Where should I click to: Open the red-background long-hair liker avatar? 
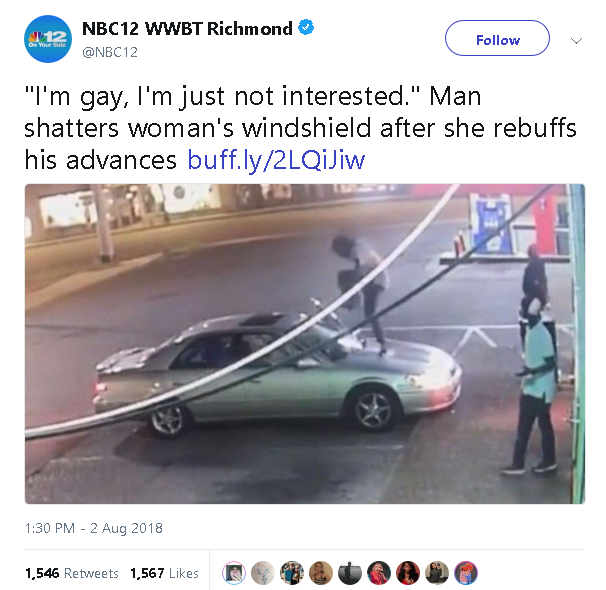click(x=408, y=573)
